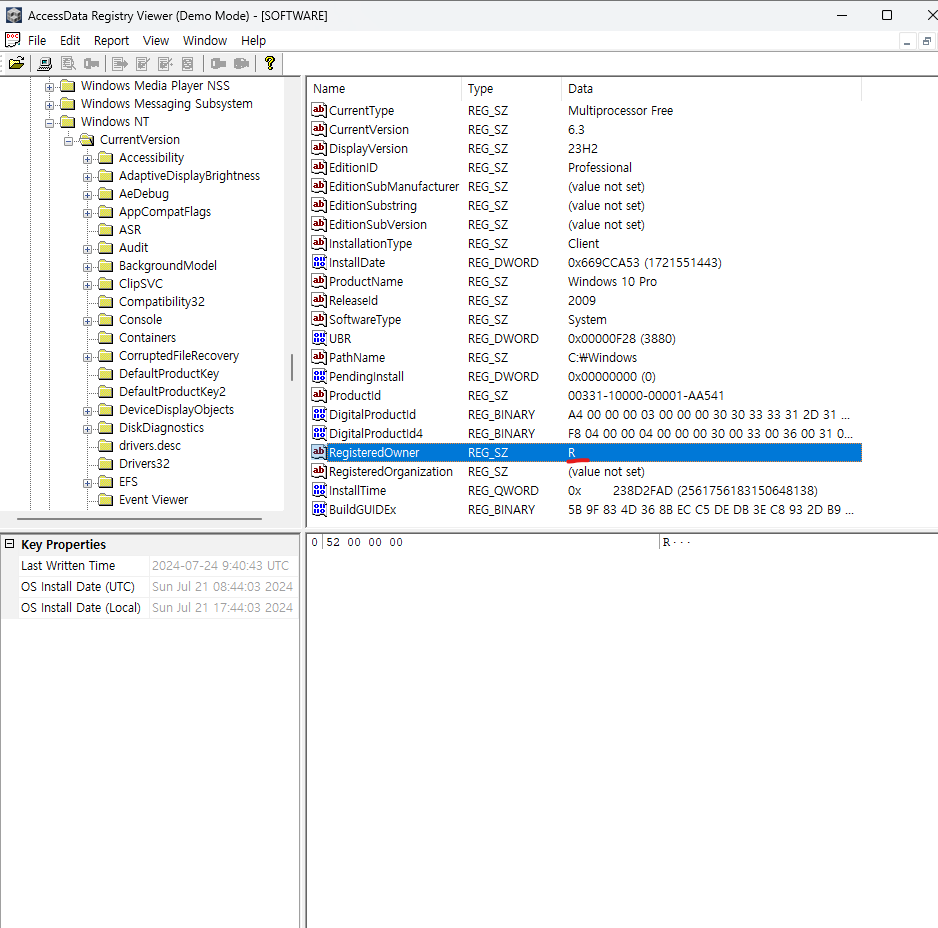The width and height of the screenshot is (938, 928).
Task: Click the RegisteredOwner value's ab icon
Action: 319,452
